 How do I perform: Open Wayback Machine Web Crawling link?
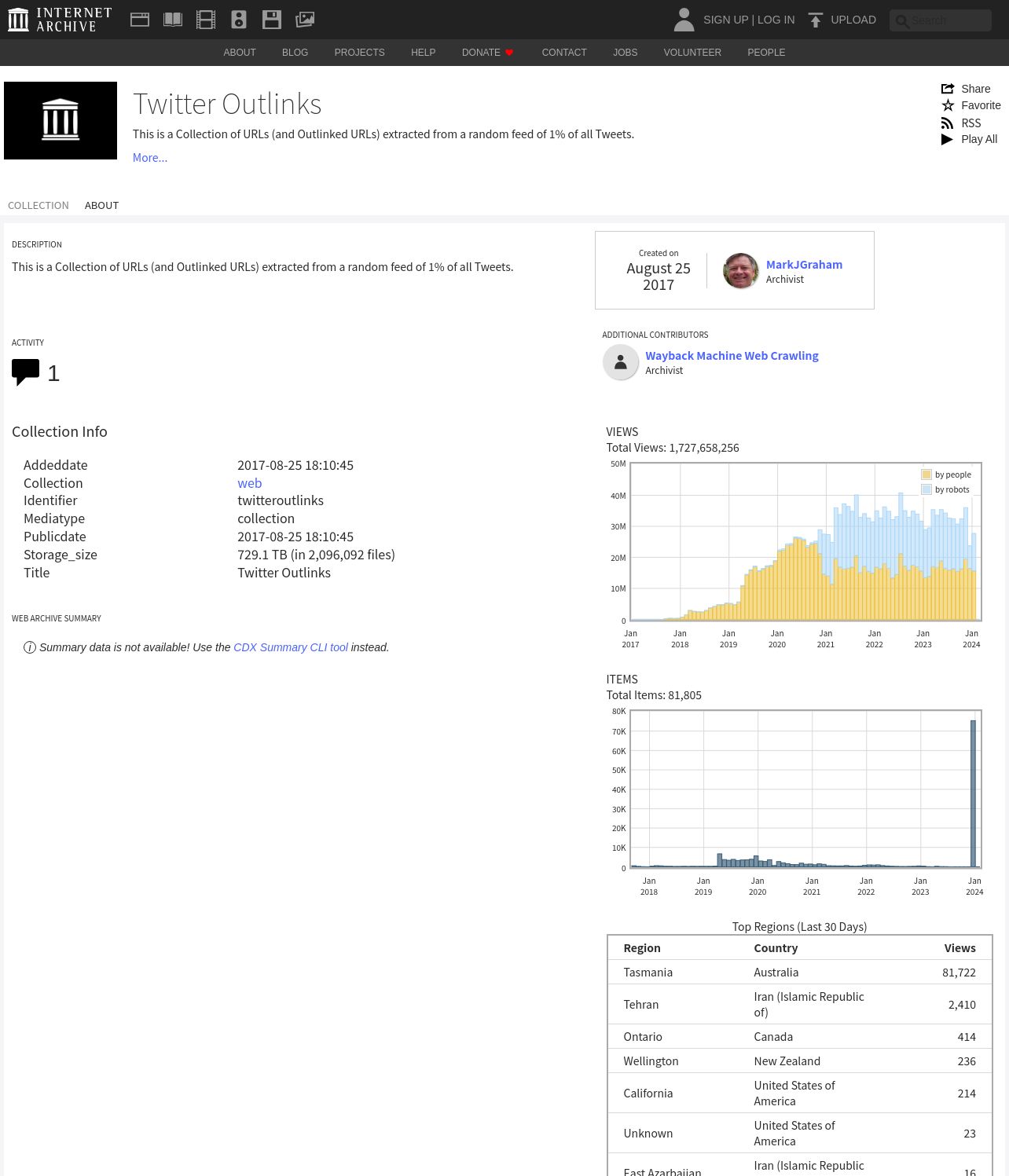(732, 356)
